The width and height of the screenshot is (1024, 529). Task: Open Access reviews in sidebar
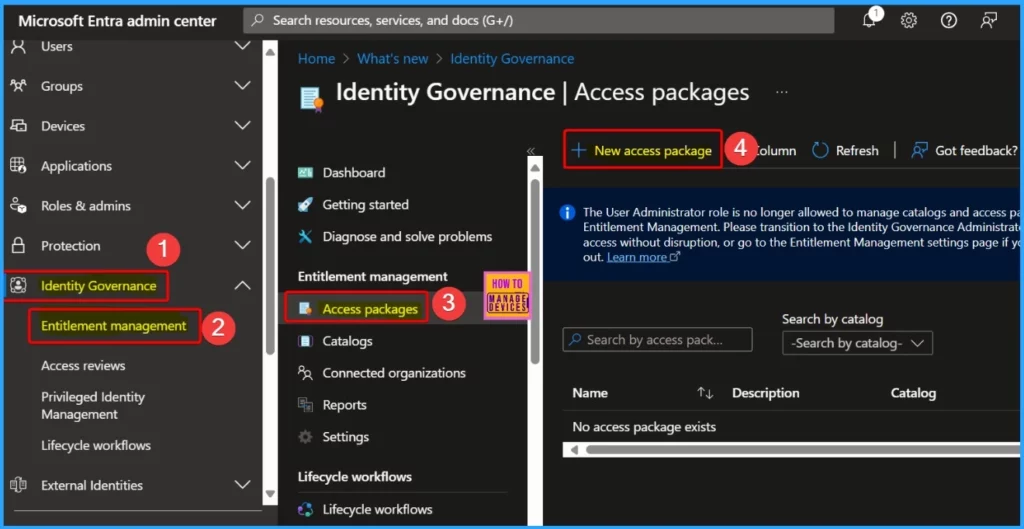(83, 366)
